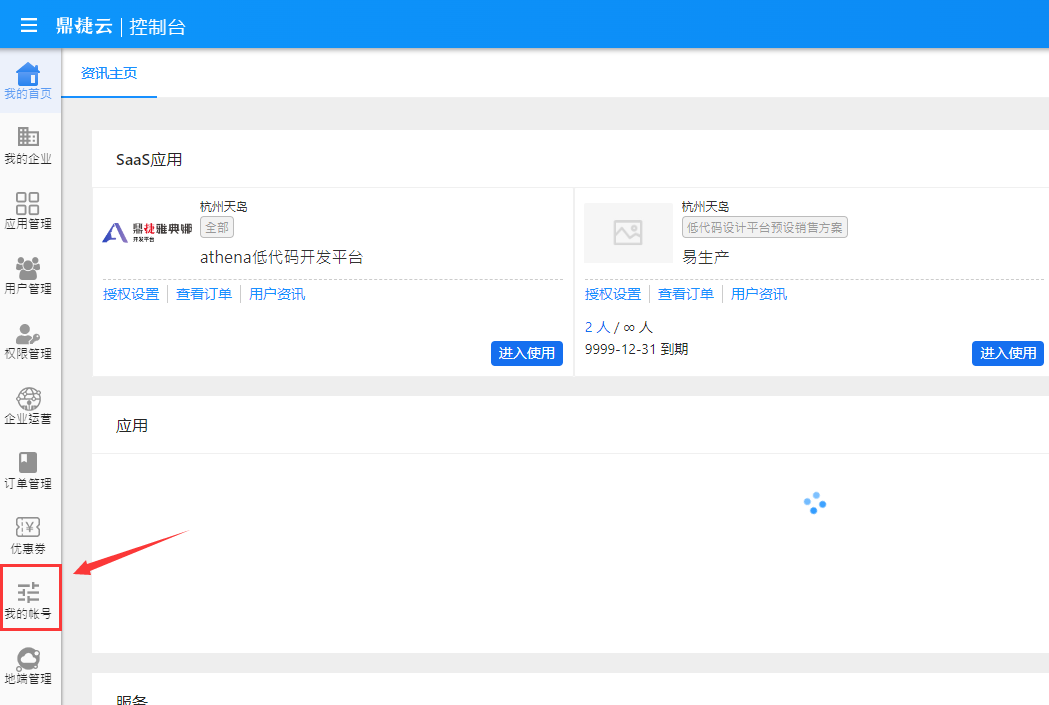Open 我的首页 home icon in sidebar
This screenshot has width=1049, height=705.
[x=28, y=74]
